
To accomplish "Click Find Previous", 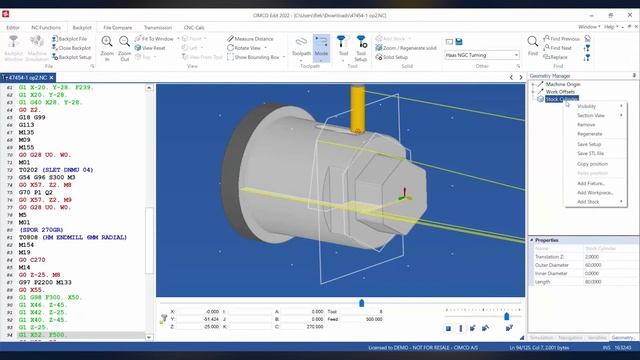I will 562,39.
